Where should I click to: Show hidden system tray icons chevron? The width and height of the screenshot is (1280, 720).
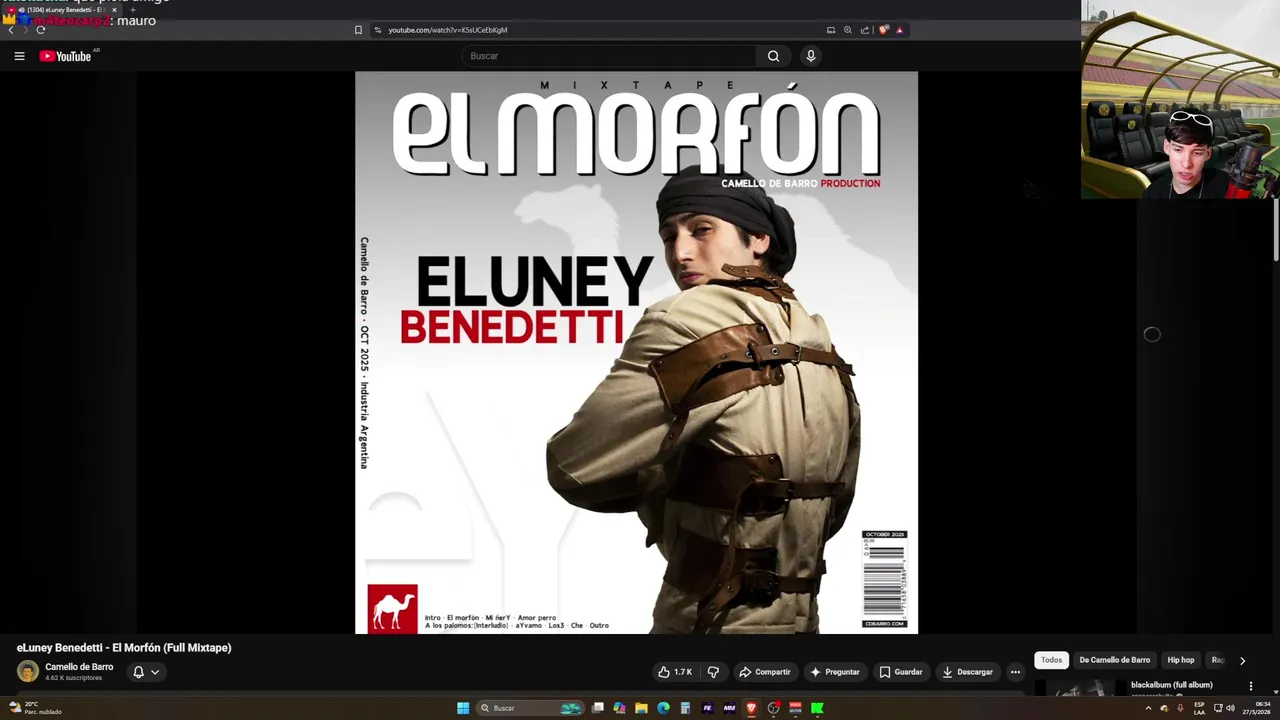point(1148,708)
